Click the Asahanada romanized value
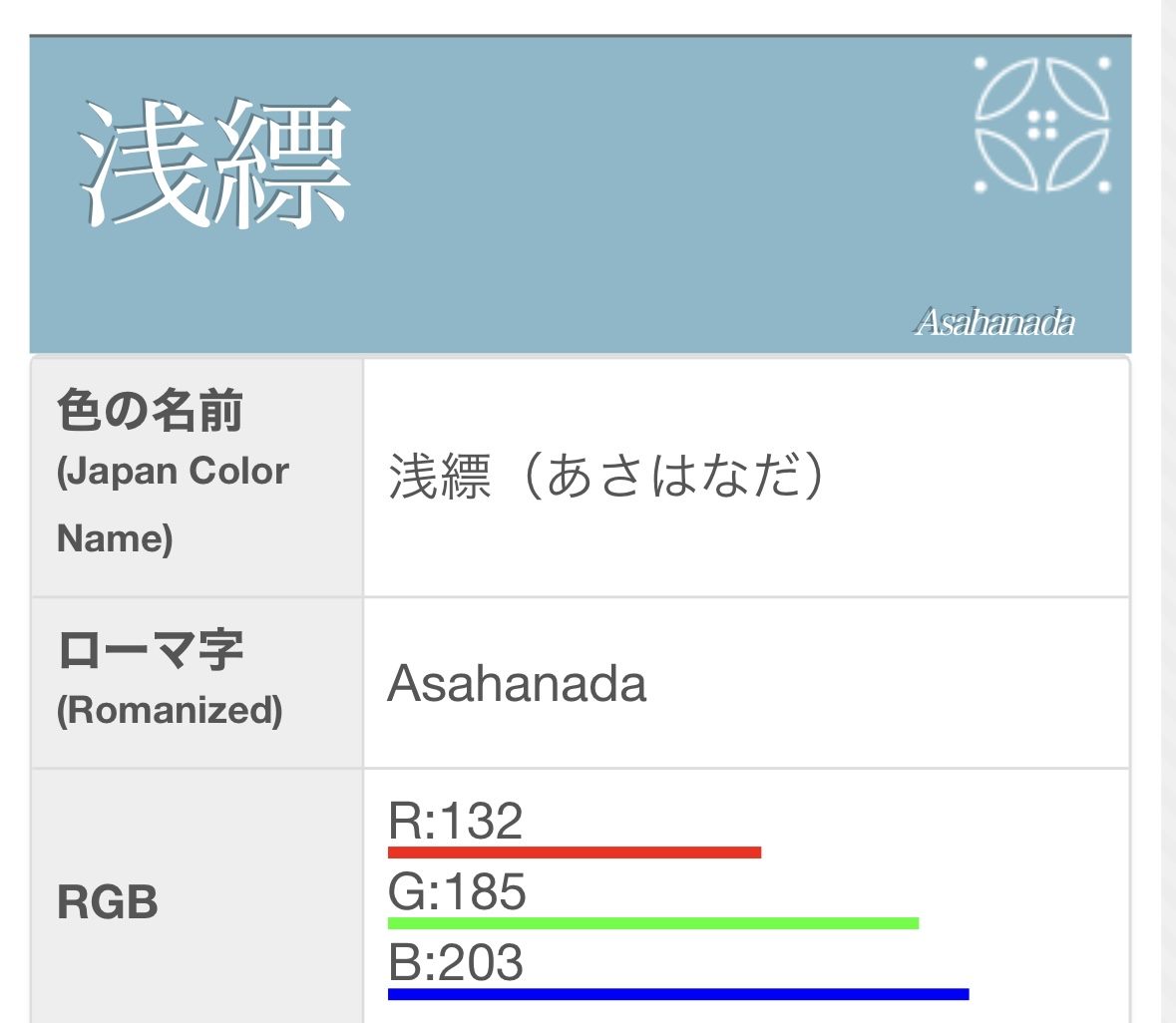The image size is (1176, 1023). pos(516,684)
